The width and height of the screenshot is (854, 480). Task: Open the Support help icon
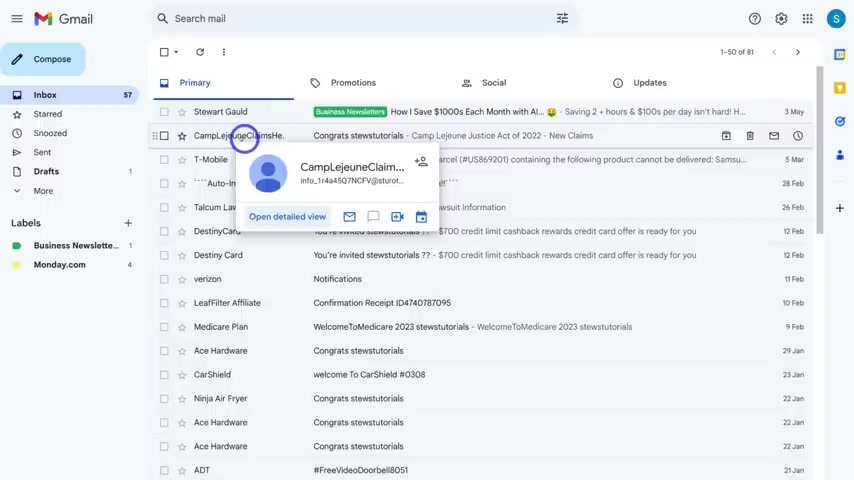(x=754, y=19)
